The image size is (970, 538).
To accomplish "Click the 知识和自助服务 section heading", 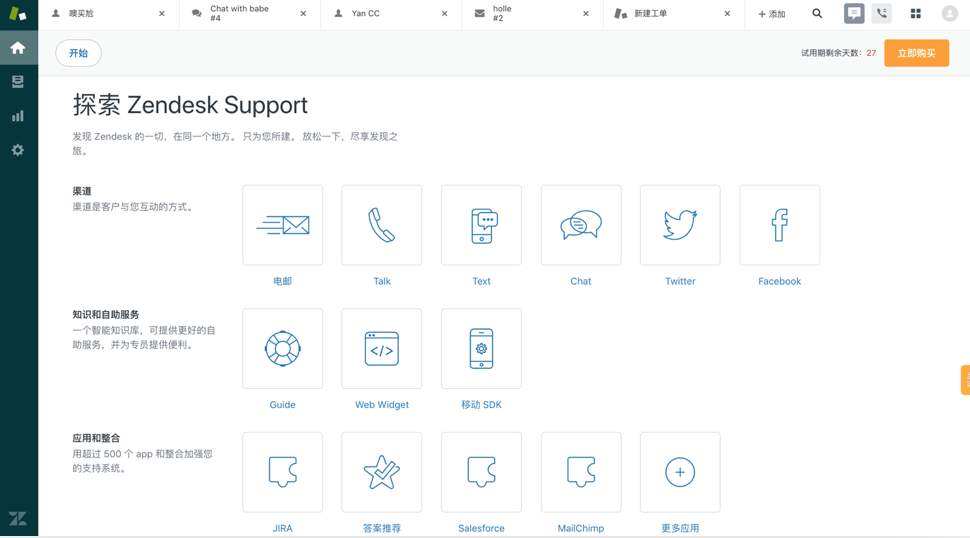I will coord(106,315).
